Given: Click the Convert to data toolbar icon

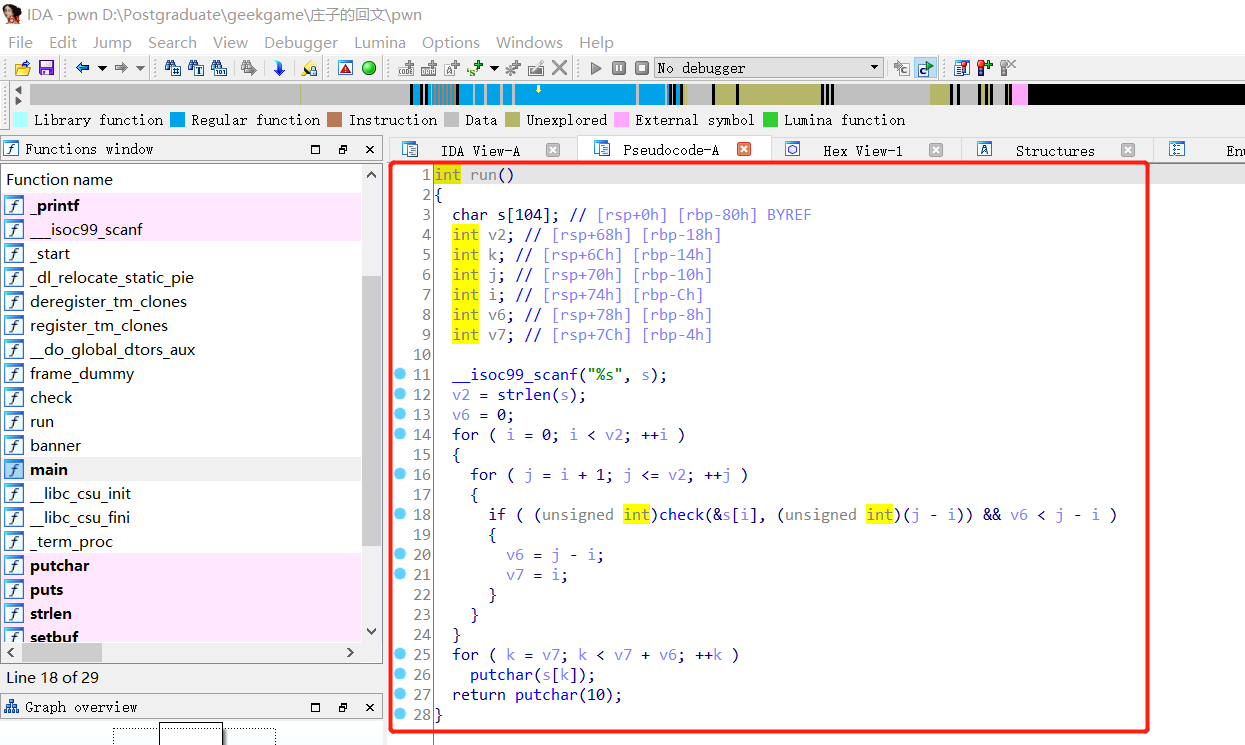Looking at the screenshot, I should pyautogui.click(x=429, y=68).
